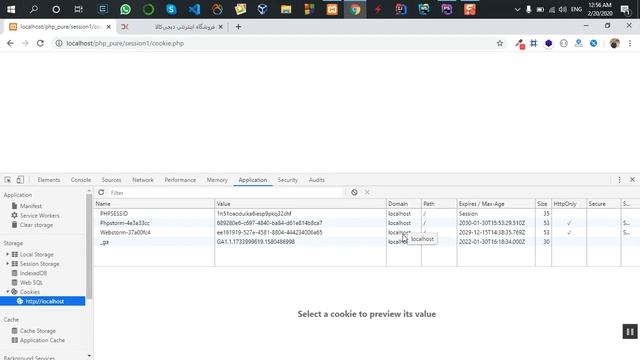Open the clock showing 12:56 AM
The width and height of the screenshot is (640, 360).
[x=600, y=9]
